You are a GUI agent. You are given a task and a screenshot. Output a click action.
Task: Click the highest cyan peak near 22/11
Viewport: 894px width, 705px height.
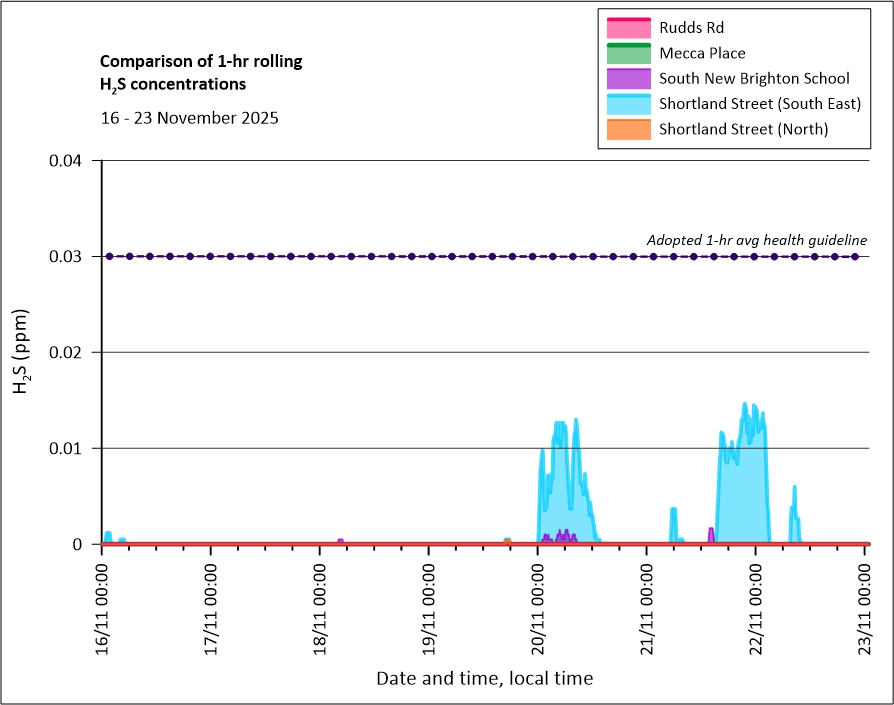pyautogui.click(x=744, y=404)
